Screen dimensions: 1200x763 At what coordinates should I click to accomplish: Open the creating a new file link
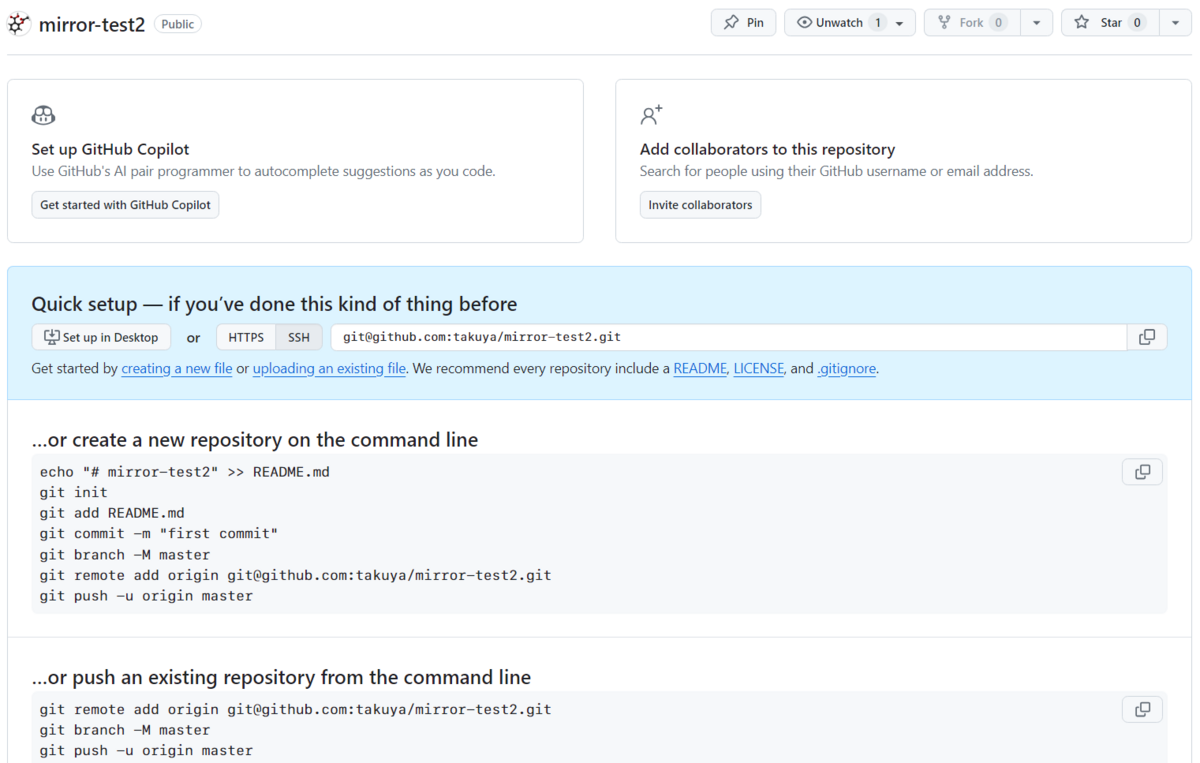pos(177,369)
